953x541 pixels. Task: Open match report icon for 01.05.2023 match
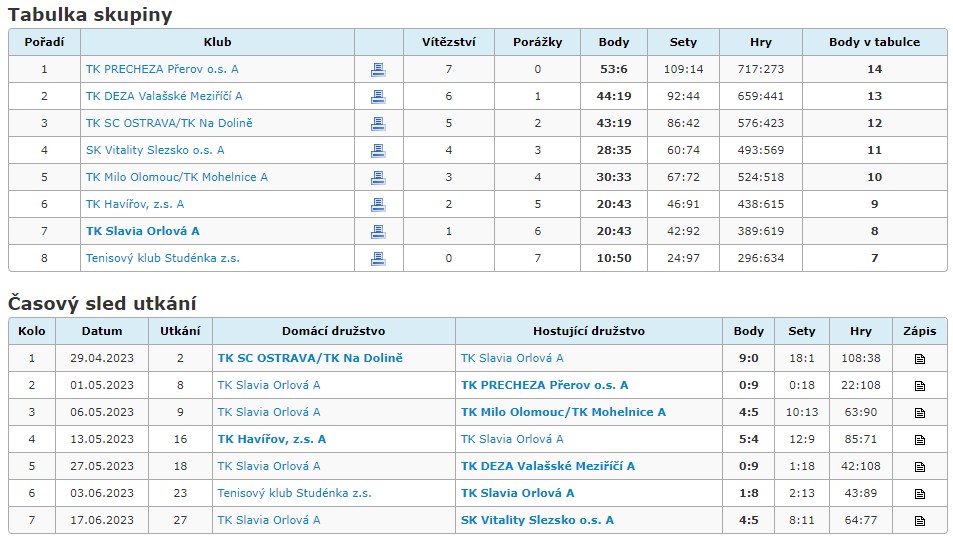point(920,386)
